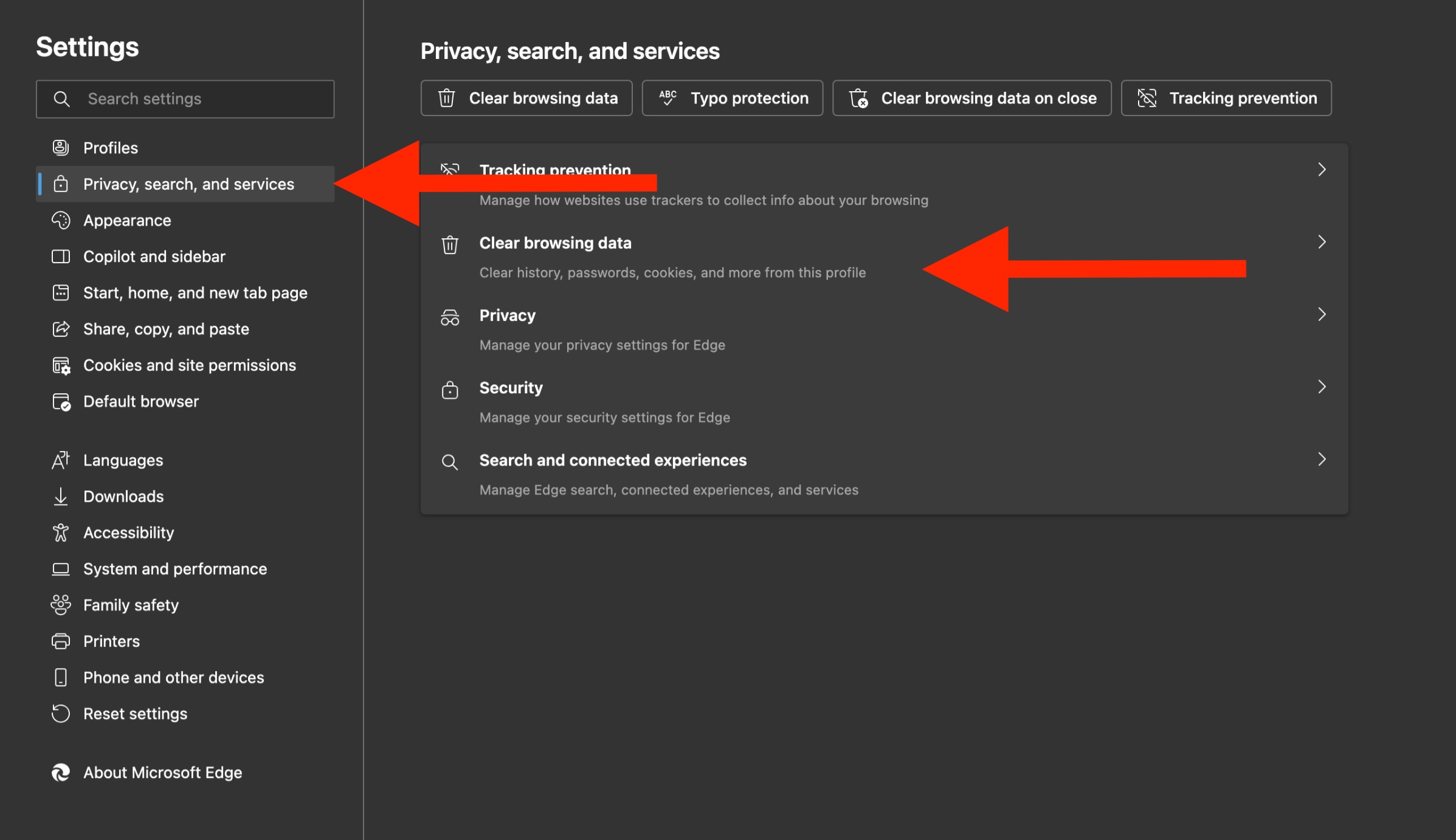Click the top Tracking prevention button

click(x=1226, y=98)
